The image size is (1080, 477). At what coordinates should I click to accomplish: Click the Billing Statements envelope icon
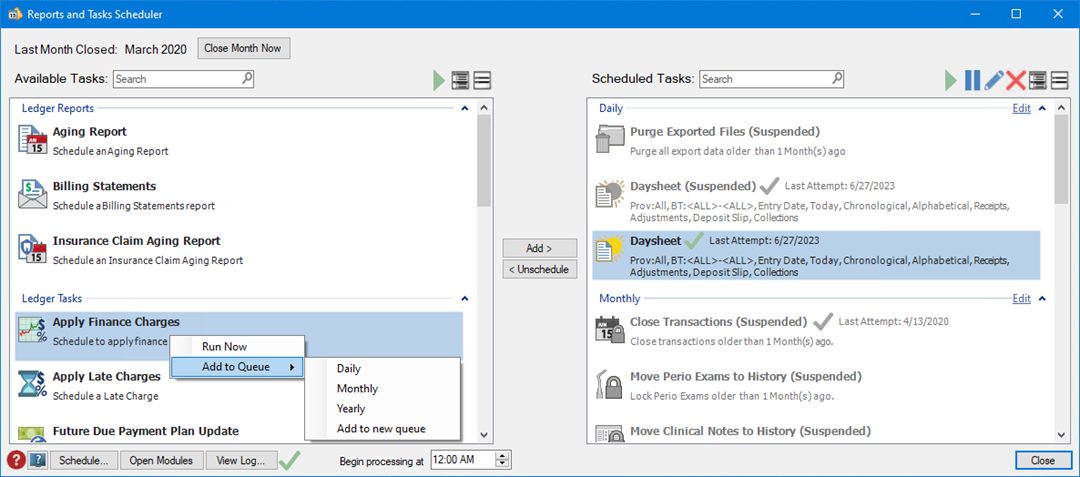(33, 194)
